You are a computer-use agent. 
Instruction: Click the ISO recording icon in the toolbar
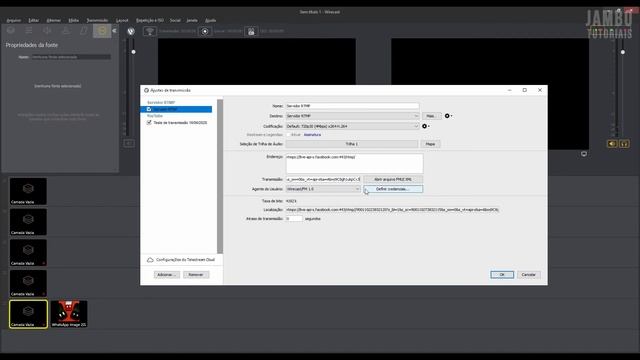(x=251, y=31)
